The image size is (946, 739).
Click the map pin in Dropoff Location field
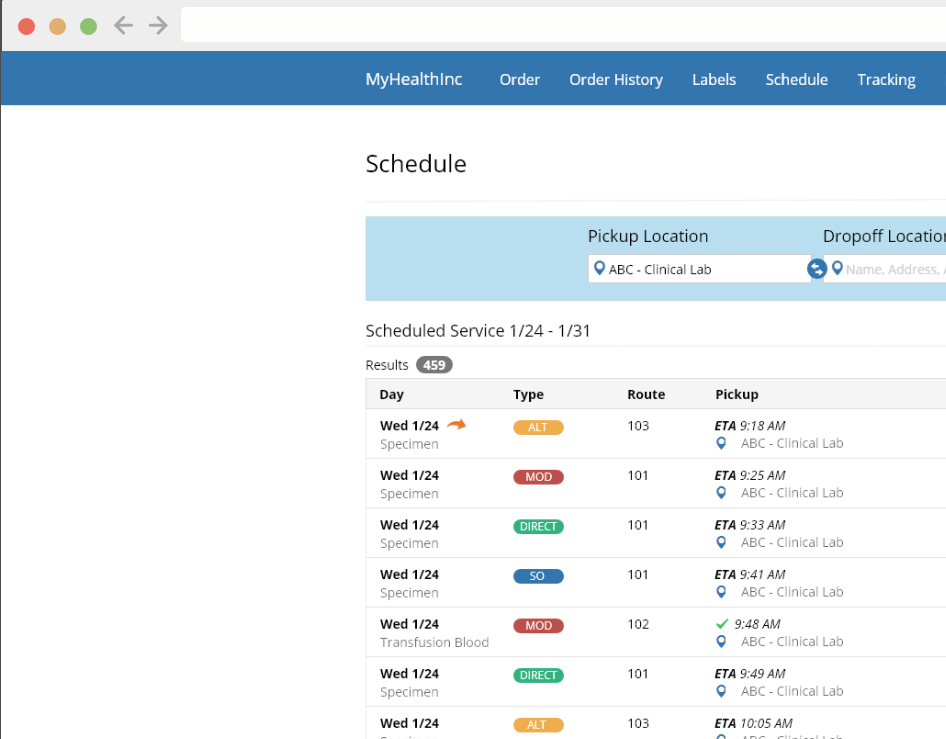tap(837, 269)
